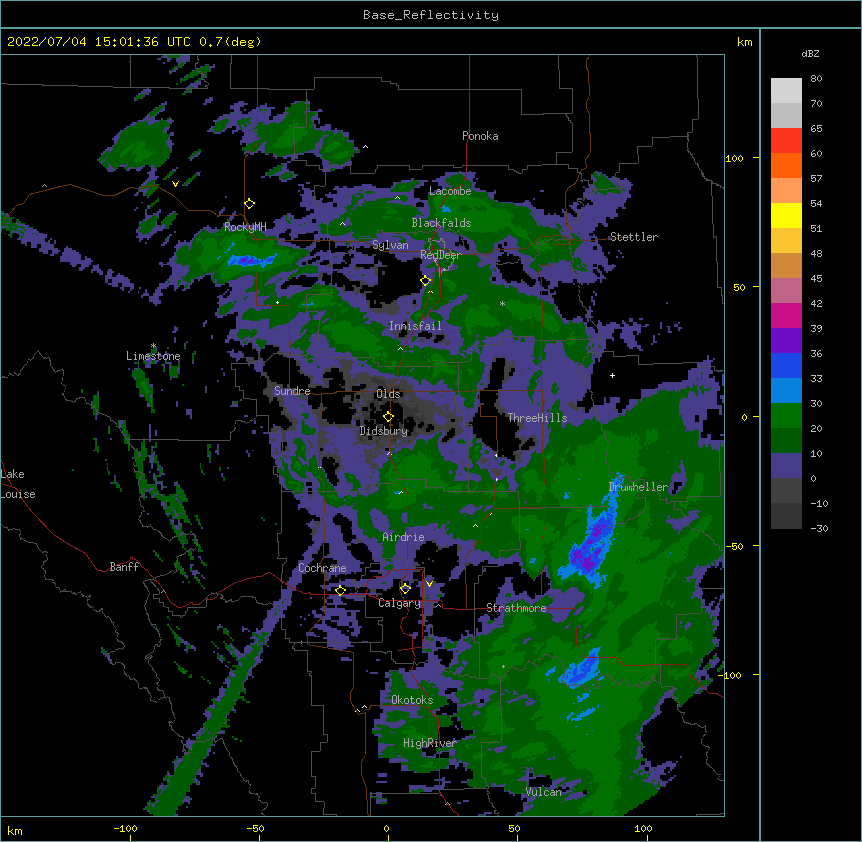Click the Limestone label

point(153,356)
